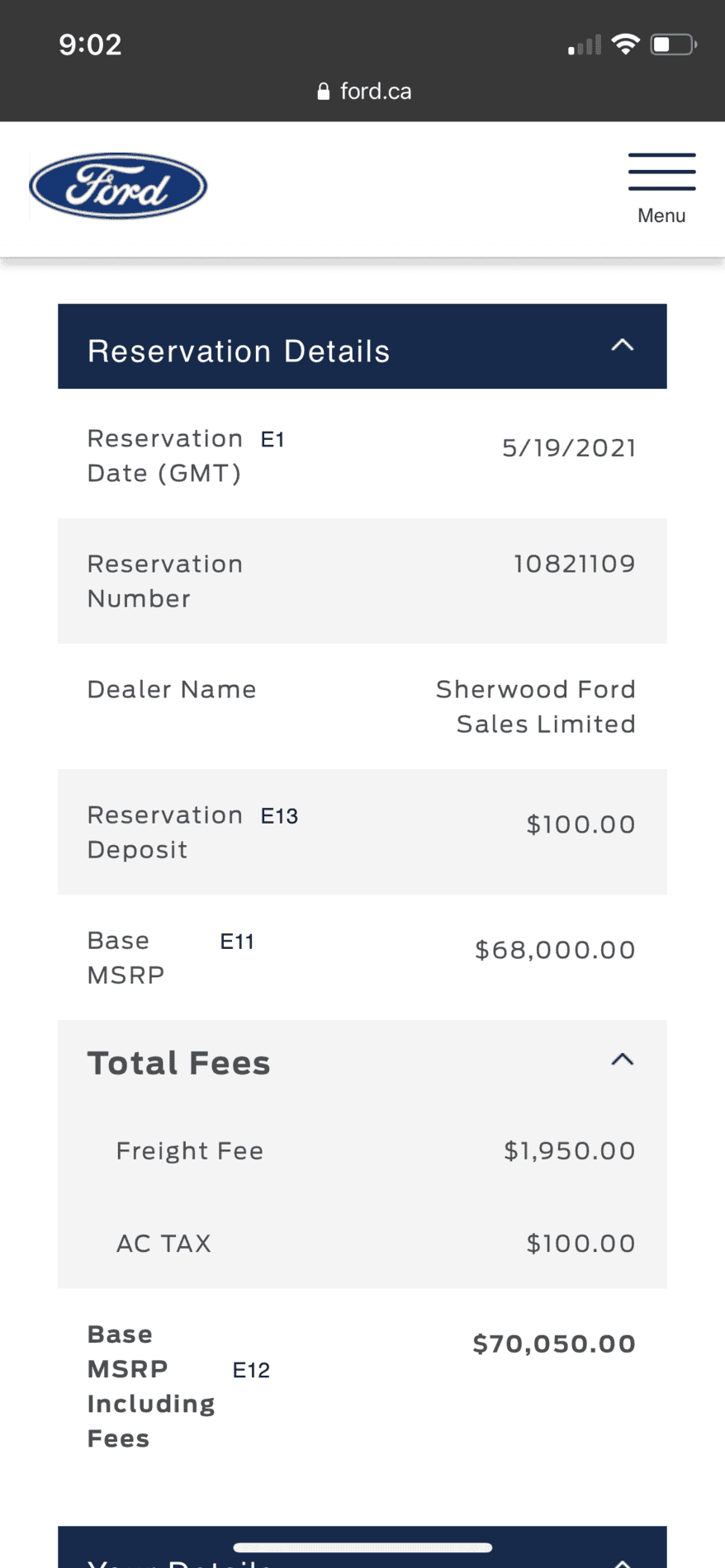
Task: Tap the Wi-Fi status icon
Action: [625, 45]
